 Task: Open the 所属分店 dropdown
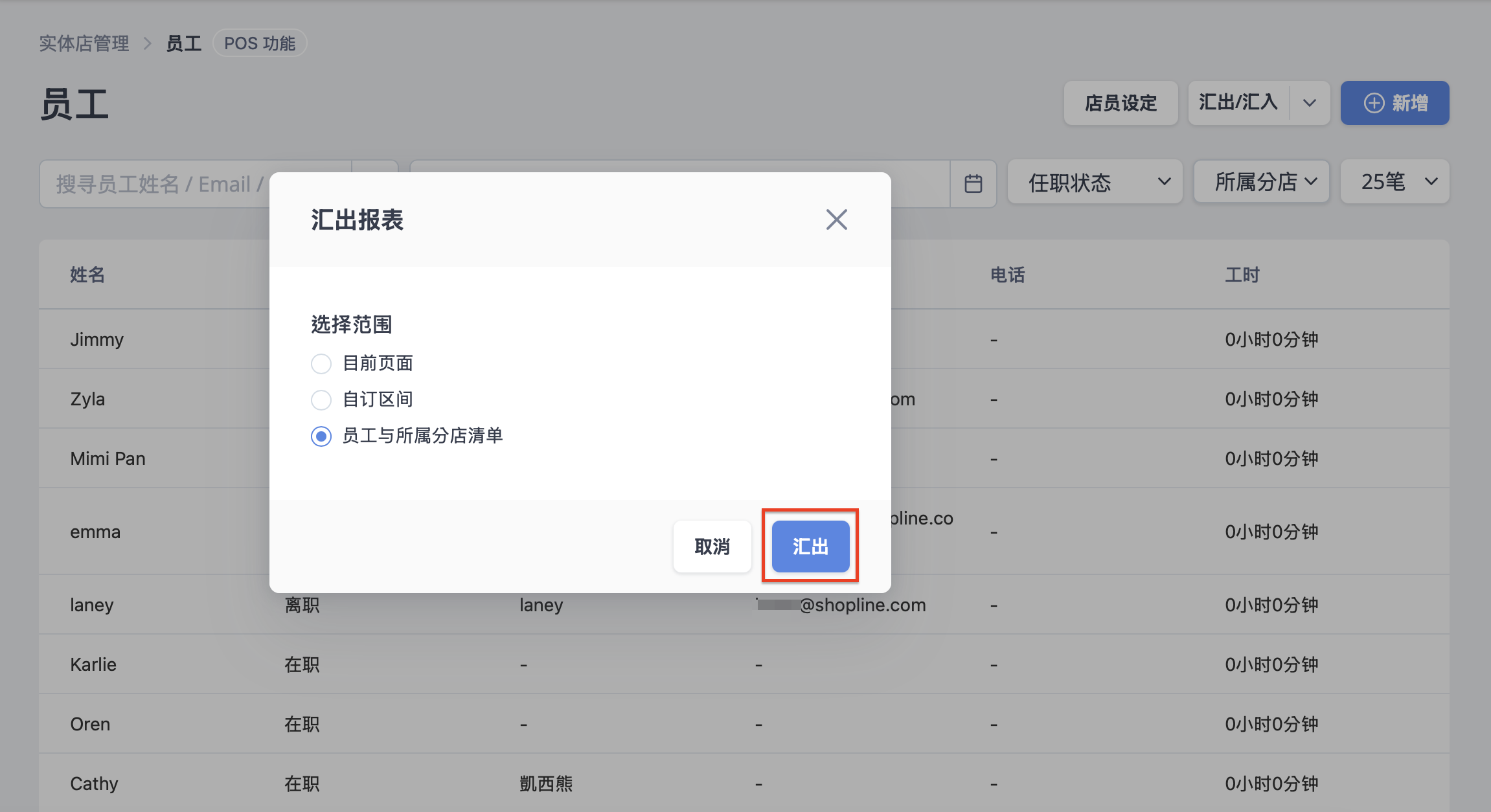coord(1261,182)
